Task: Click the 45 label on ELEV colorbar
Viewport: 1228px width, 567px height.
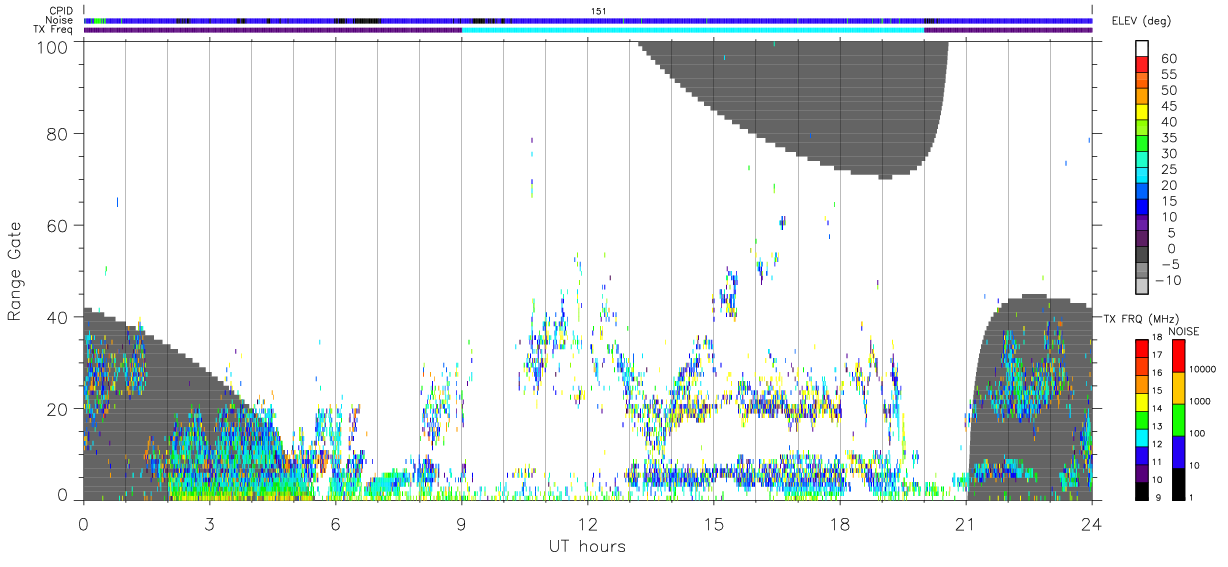Action: click(x=1168, y=106)
